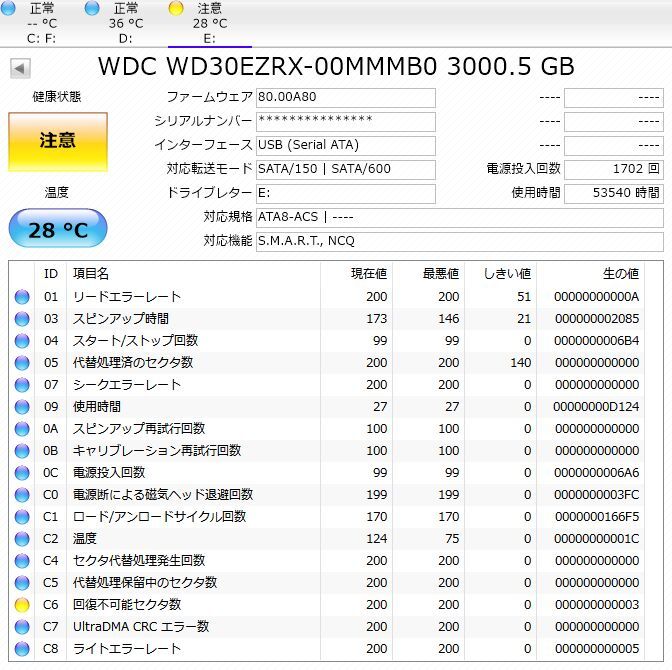Select the 回復不可能セクタ数 attribute name

pyautogui.click(x=127, y=605)
